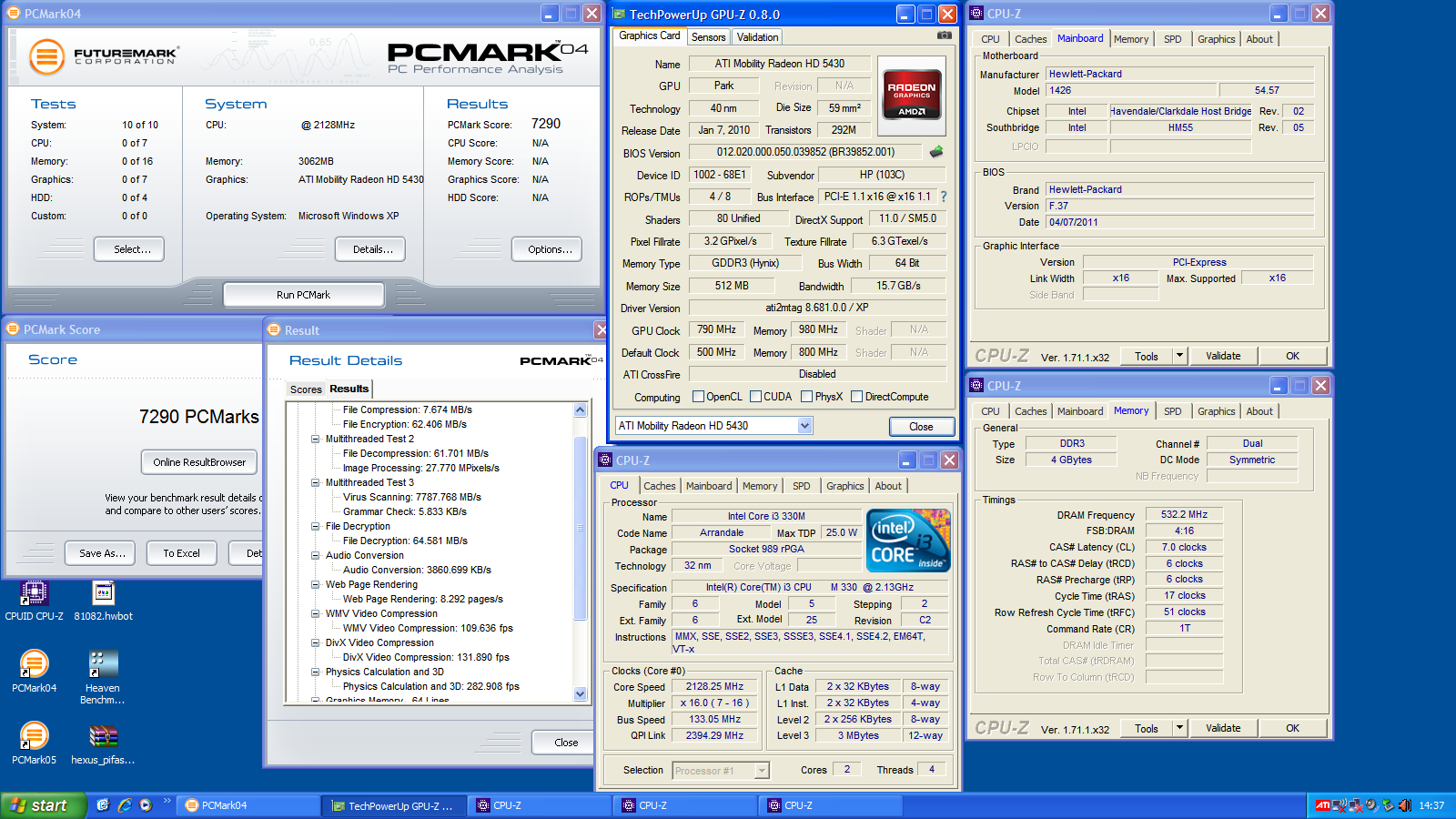
Task: Click the Windows start button
Action: [44, 805]
